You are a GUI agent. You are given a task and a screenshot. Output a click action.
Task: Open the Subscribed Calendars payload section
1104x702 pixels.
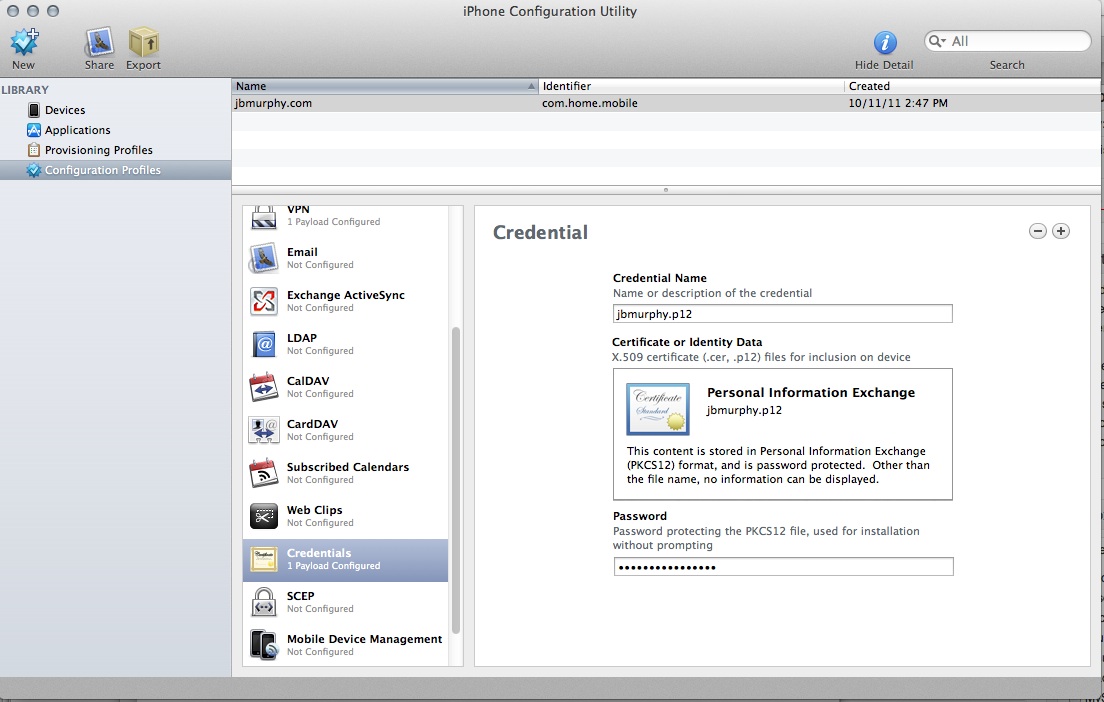346,473
